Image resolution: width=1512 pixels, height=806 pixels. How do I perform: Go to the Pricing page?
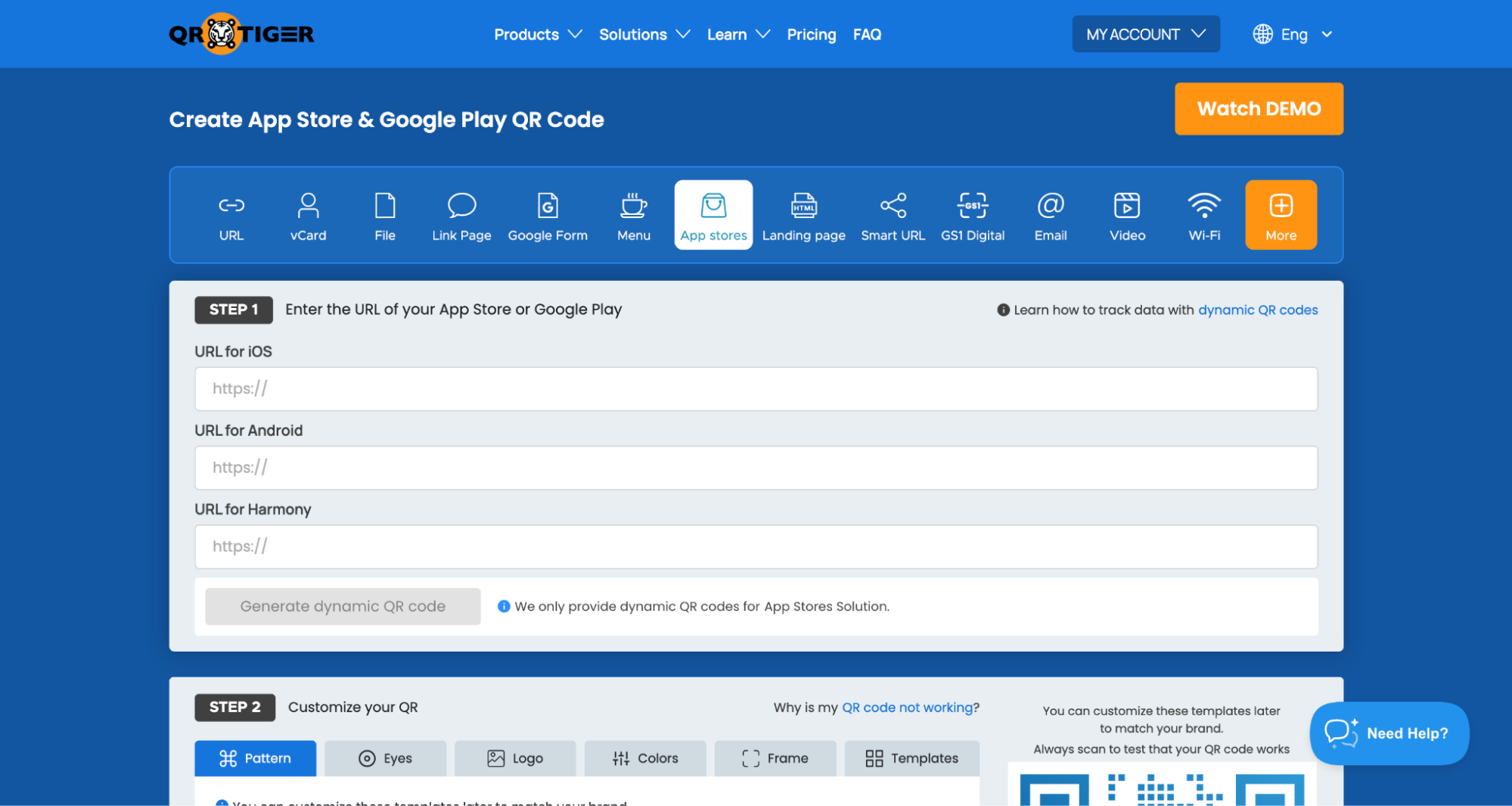coord(811,34)
